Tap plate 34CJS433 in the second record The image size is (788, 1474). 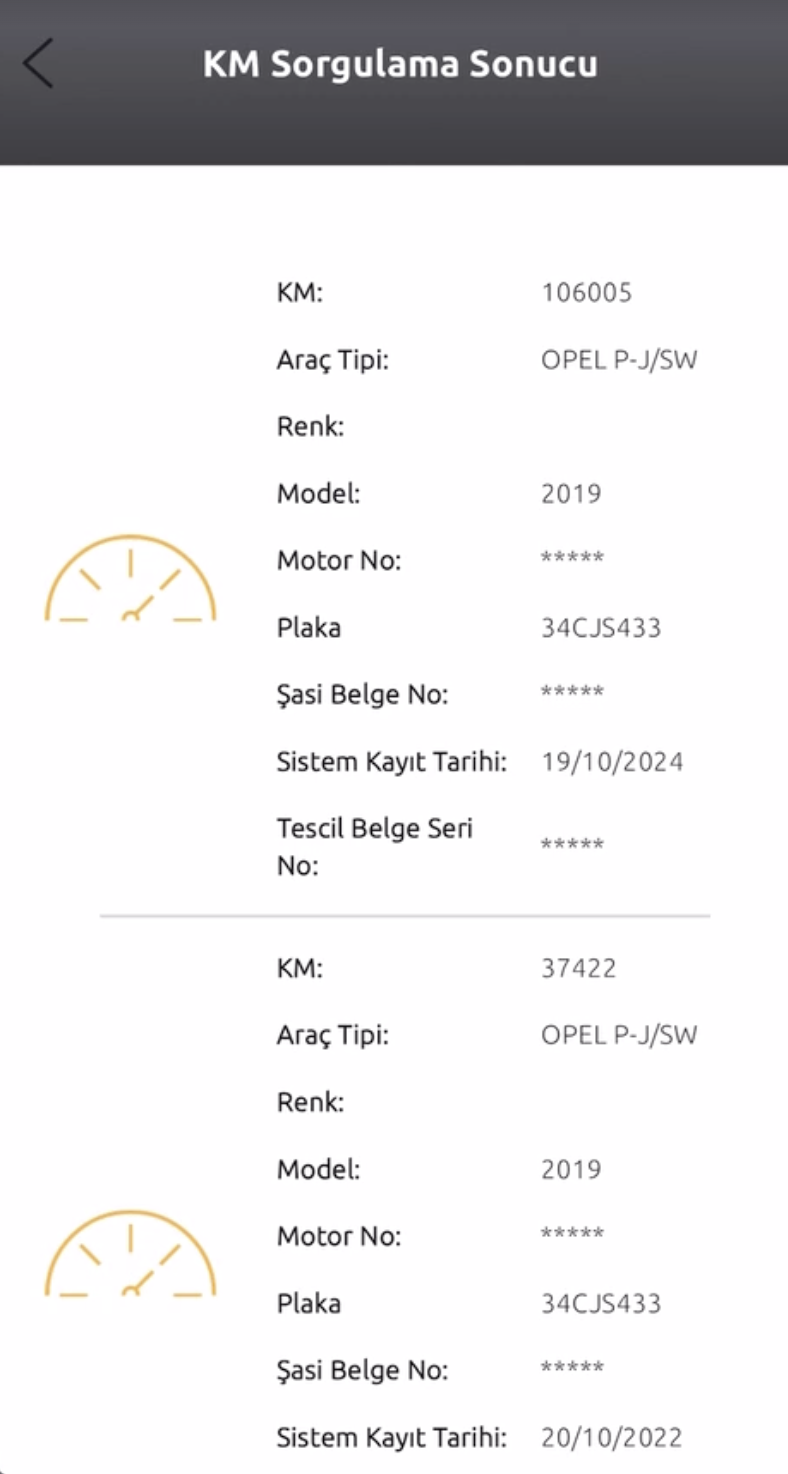(601, 1304)
